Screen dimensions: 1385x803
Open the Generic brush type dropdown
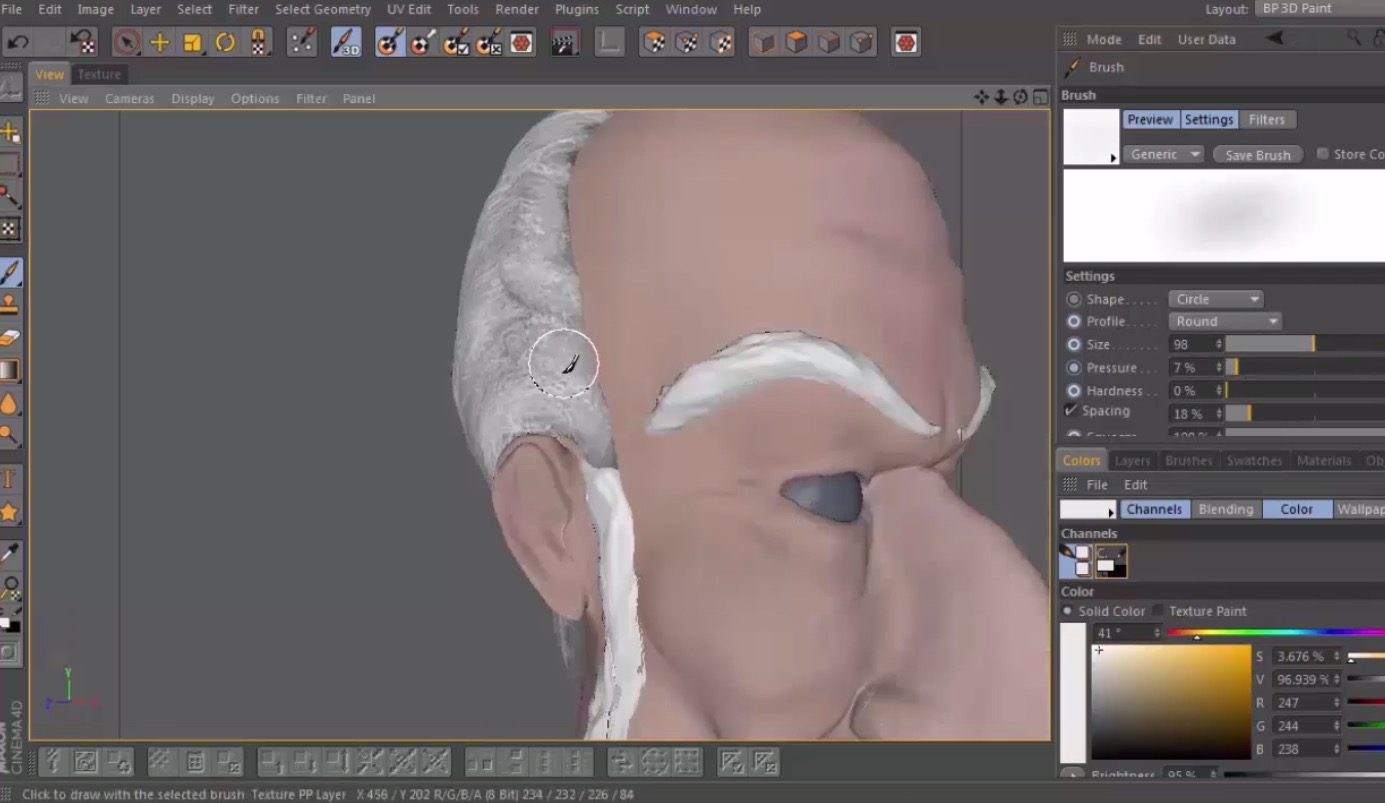point(1164,154)
